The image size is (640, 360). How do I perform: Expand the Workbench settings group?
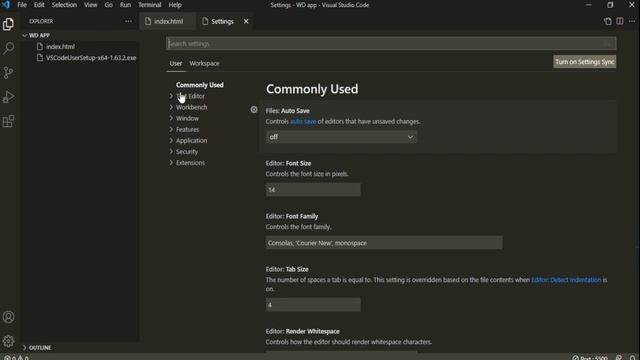(191, 107)
